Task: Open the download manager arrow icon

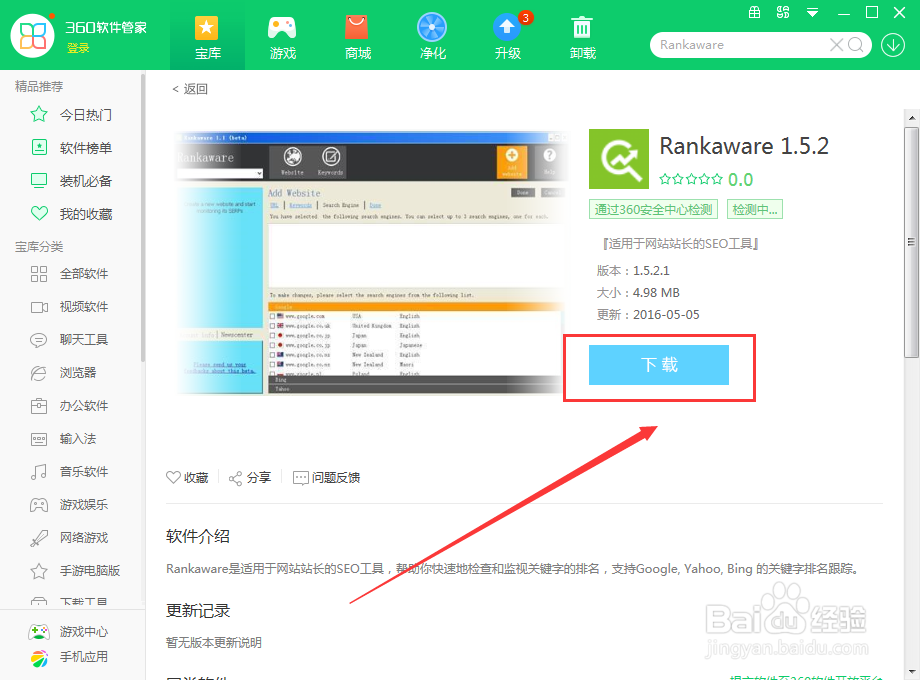Action: 893,45
